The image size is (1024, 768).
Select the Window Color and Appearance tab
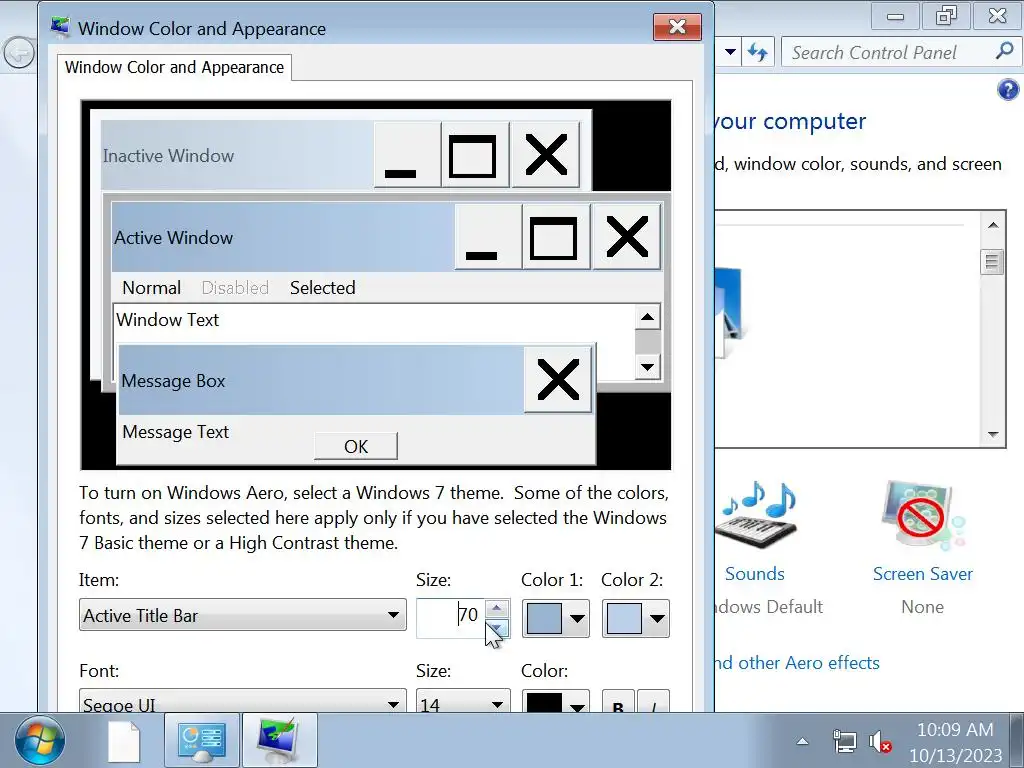174,67
